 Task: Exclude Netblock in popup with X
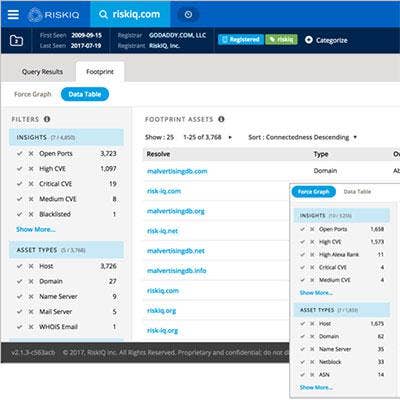(x=312, y=362)
